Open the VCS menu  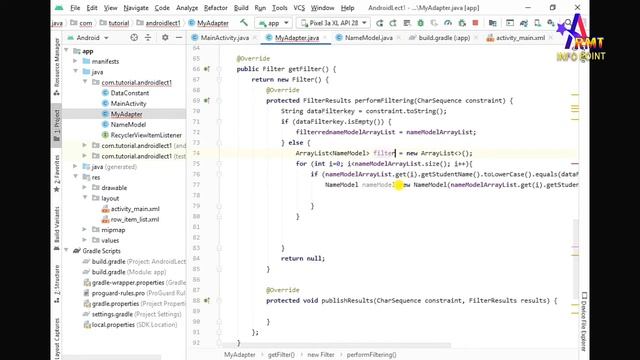299,8
